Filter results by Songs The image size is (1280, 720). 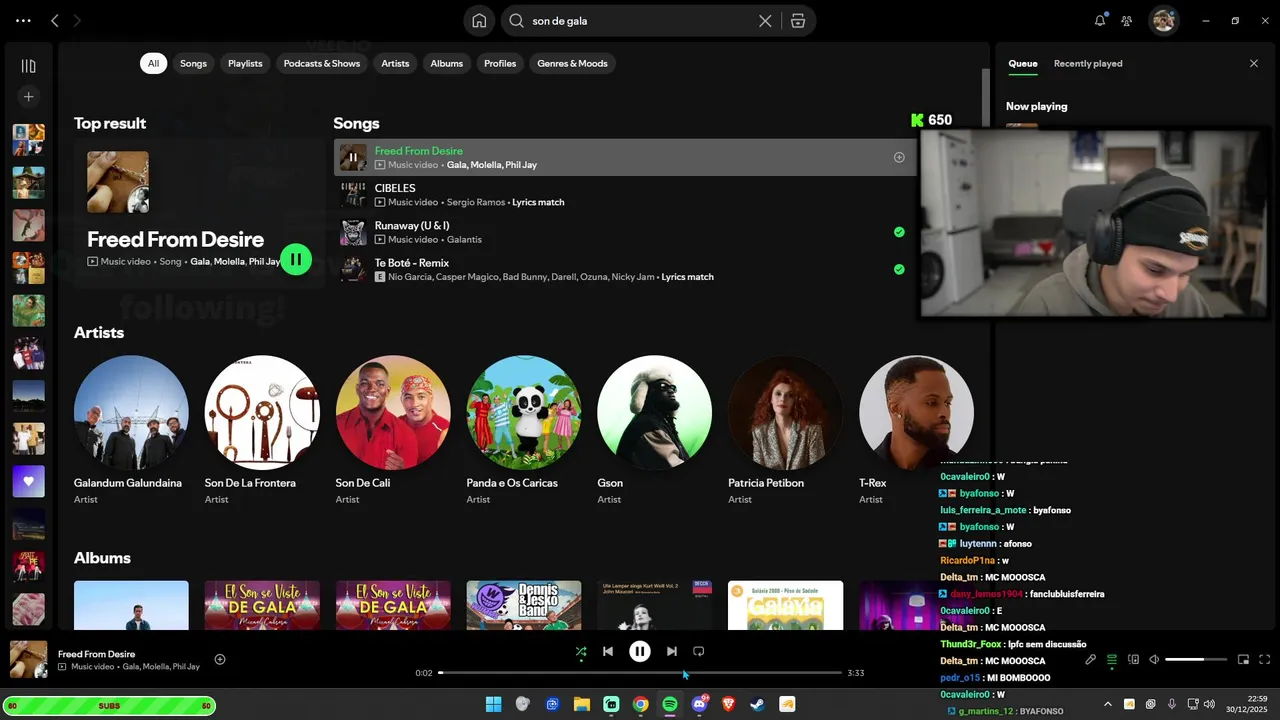(x=193, y=63)
